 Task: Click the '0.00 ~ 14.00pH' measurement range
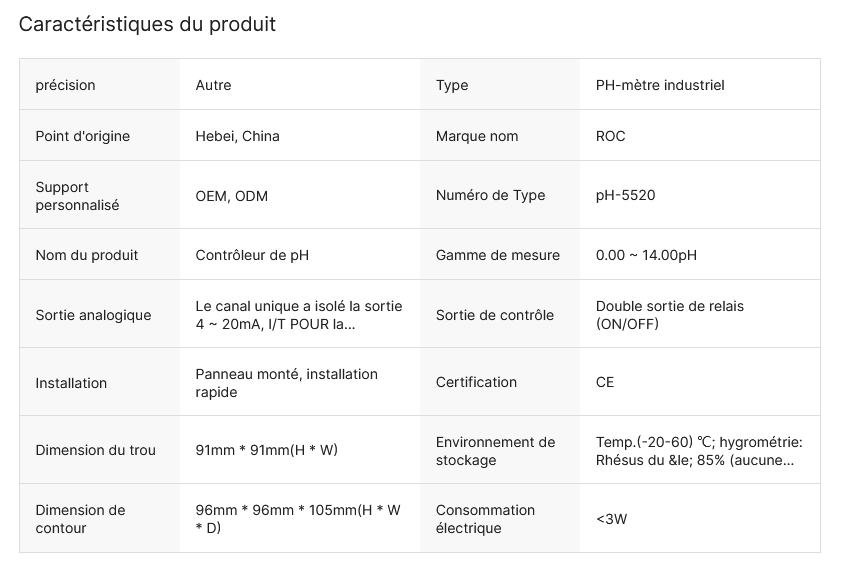click(646, 255)
